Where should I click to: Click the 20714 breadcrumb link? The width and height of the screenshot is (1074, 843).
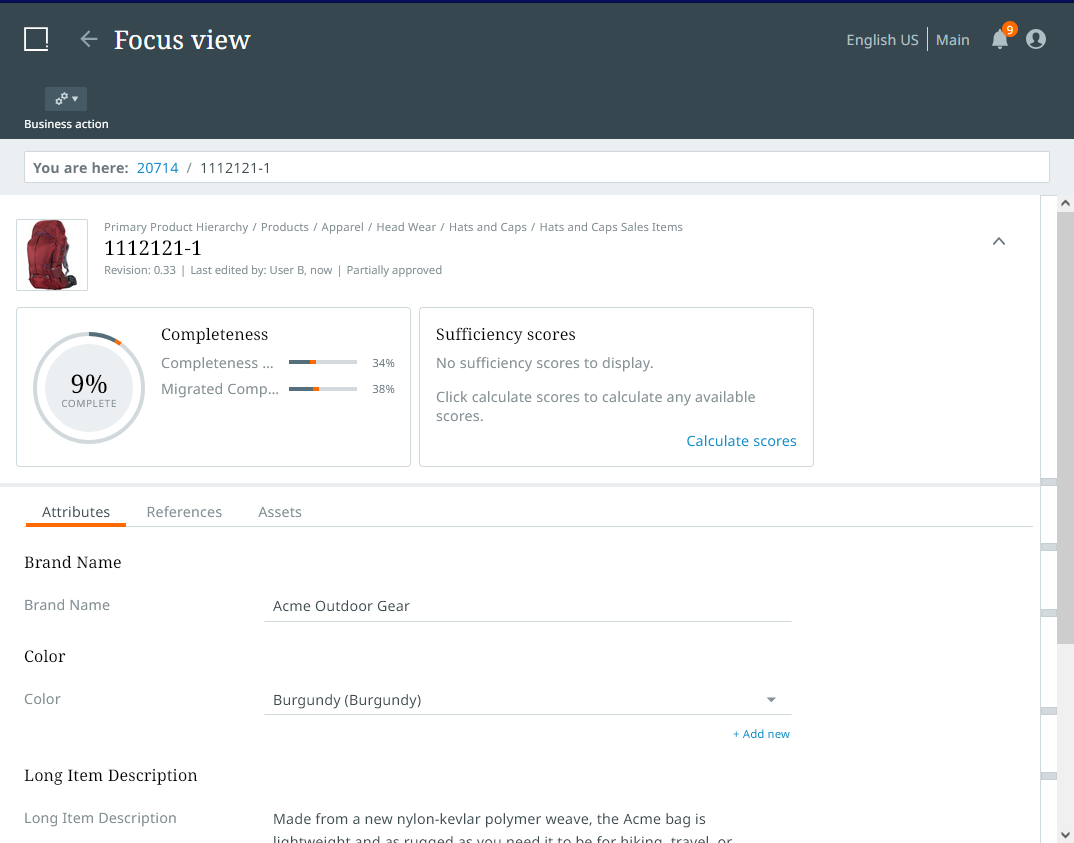(x=158, y=168)
